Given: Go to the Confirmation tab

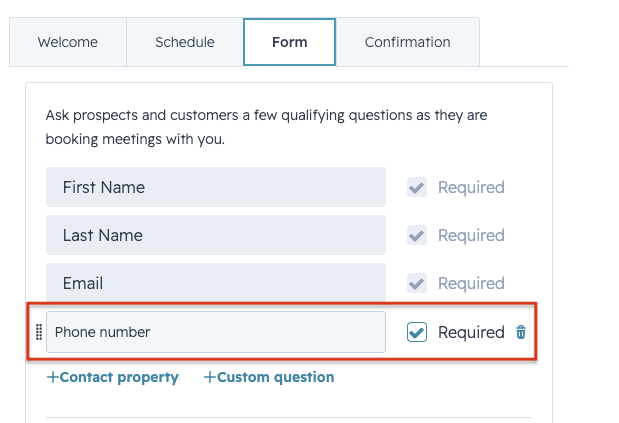Looking at the screenshot, I should 407,42.
